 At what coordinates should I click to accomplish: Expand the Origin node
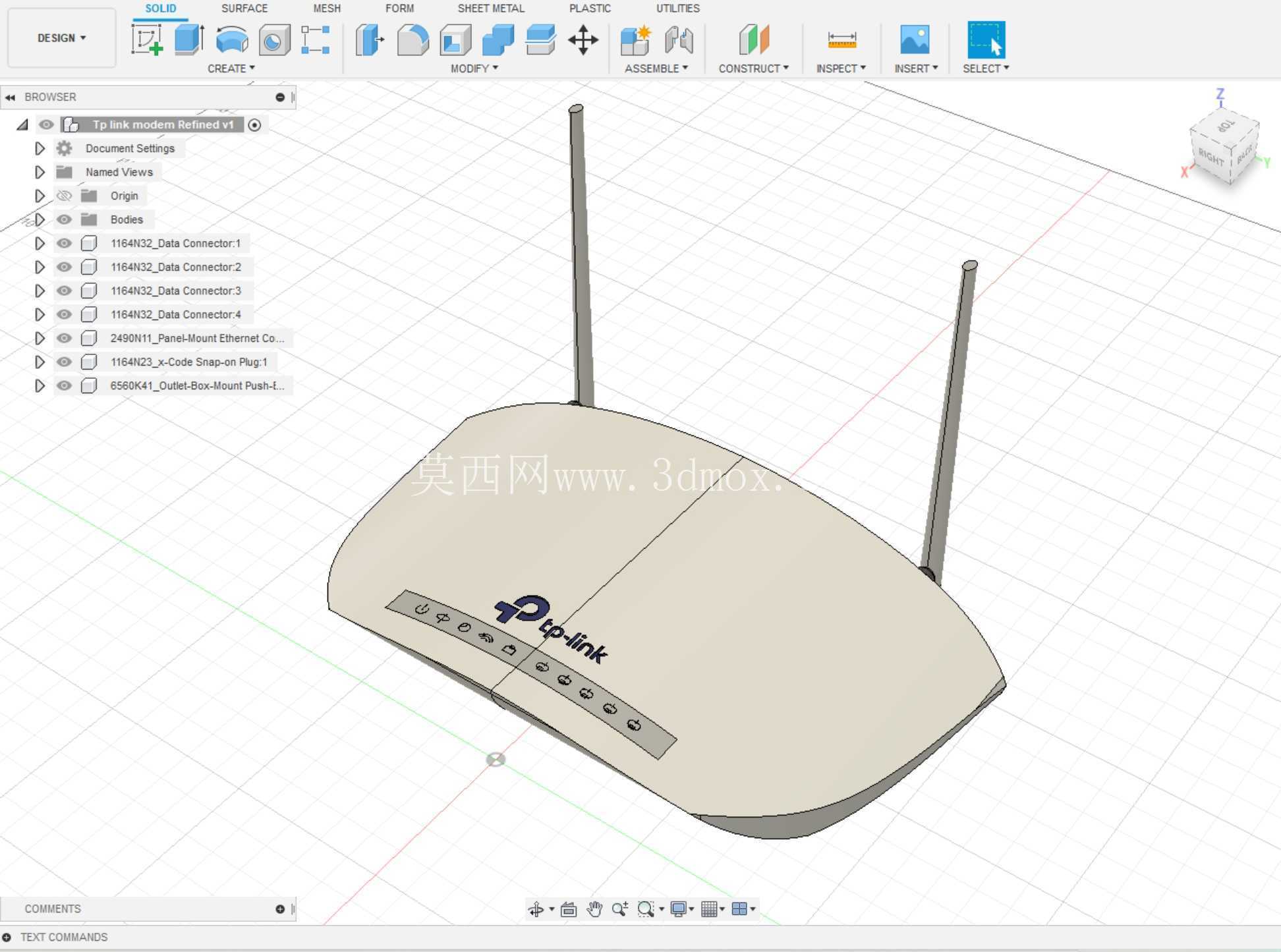coord(40,196)
